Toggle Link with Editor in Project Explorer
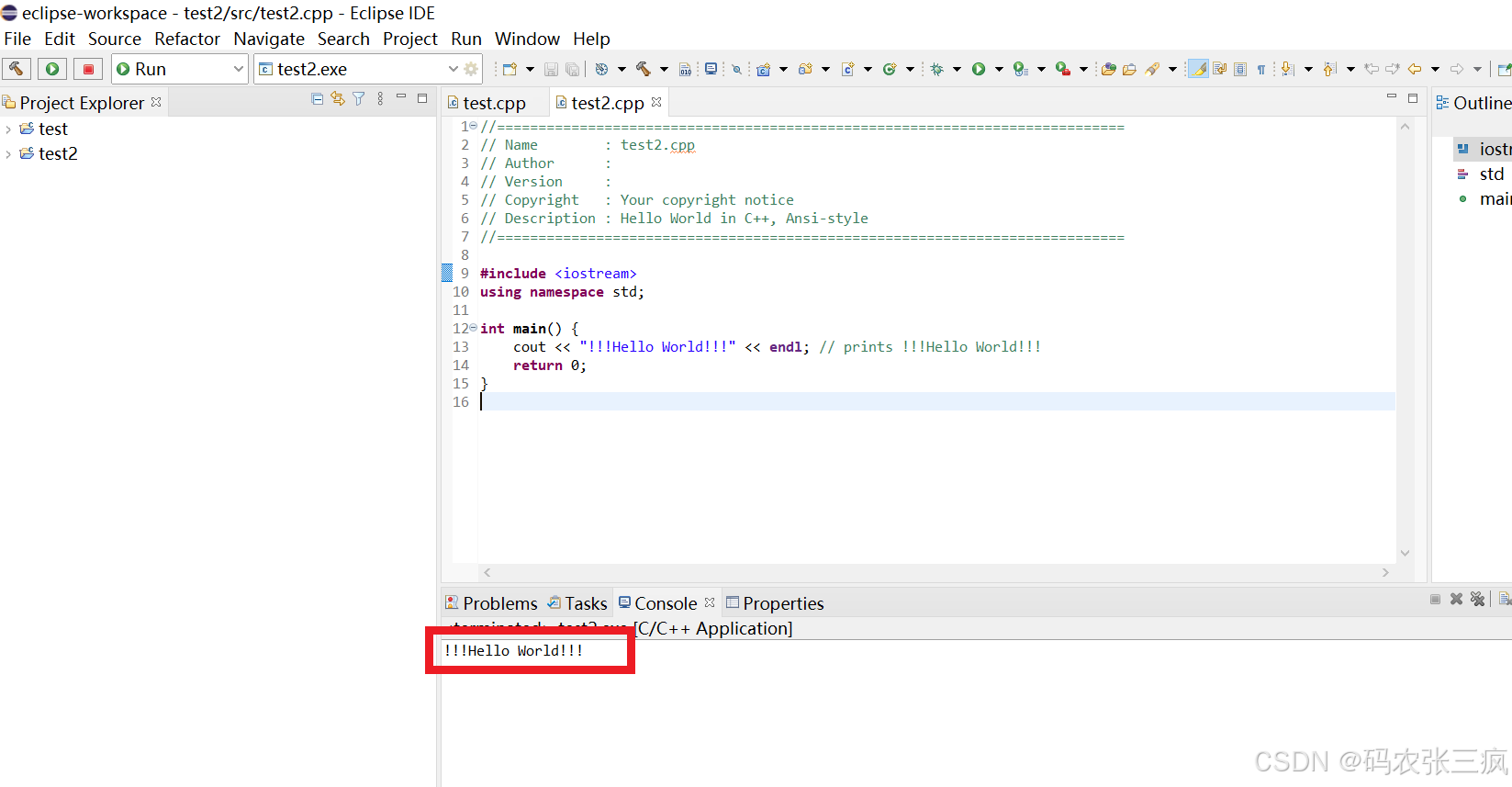This screenshot has width=1512, height=787. point(338,99)
